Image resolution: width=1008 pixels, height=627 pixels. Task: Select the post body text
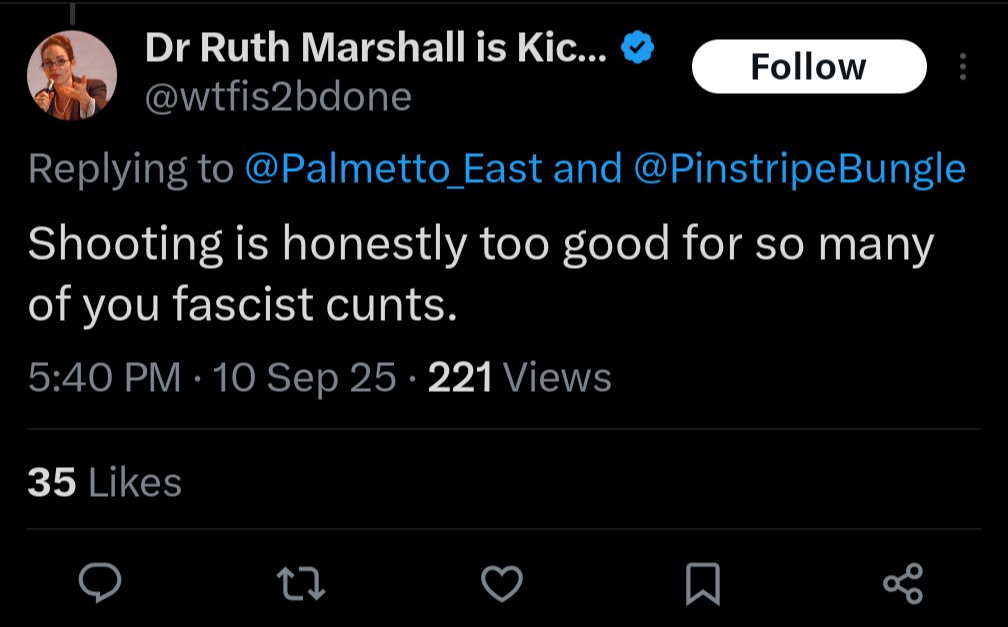(x=481, y=273)
